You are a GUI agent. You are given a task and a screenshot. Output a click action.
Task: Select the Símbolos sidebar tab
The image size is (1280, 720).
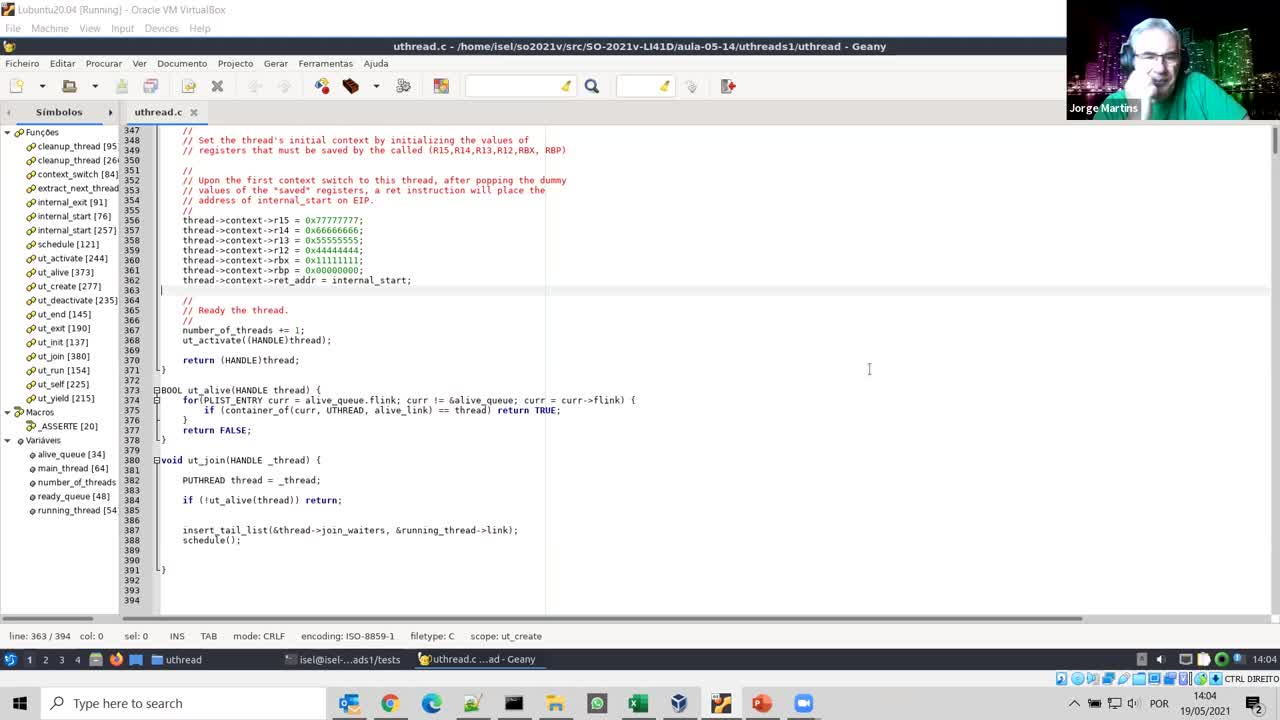point(59,112)
